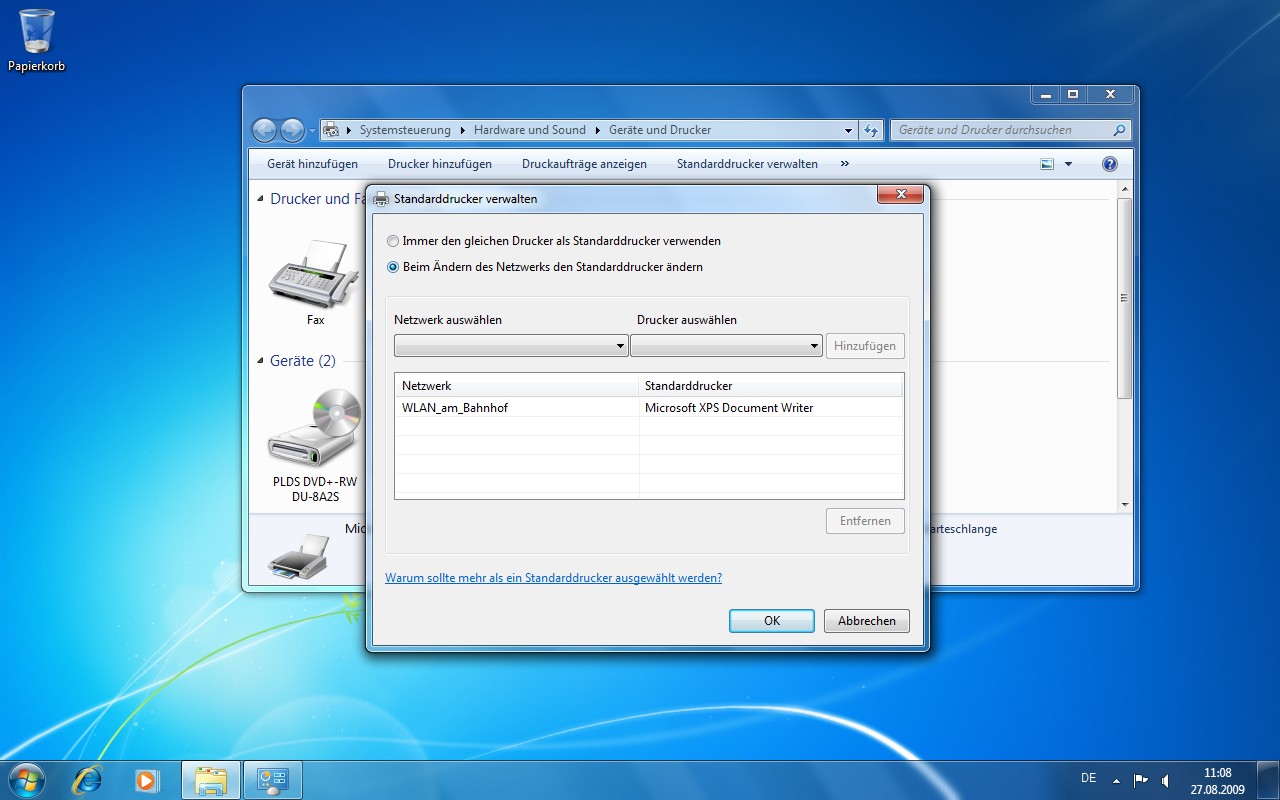
Task: Click the speaker icon in the system tray
Action: click(x=1165, y=778)
